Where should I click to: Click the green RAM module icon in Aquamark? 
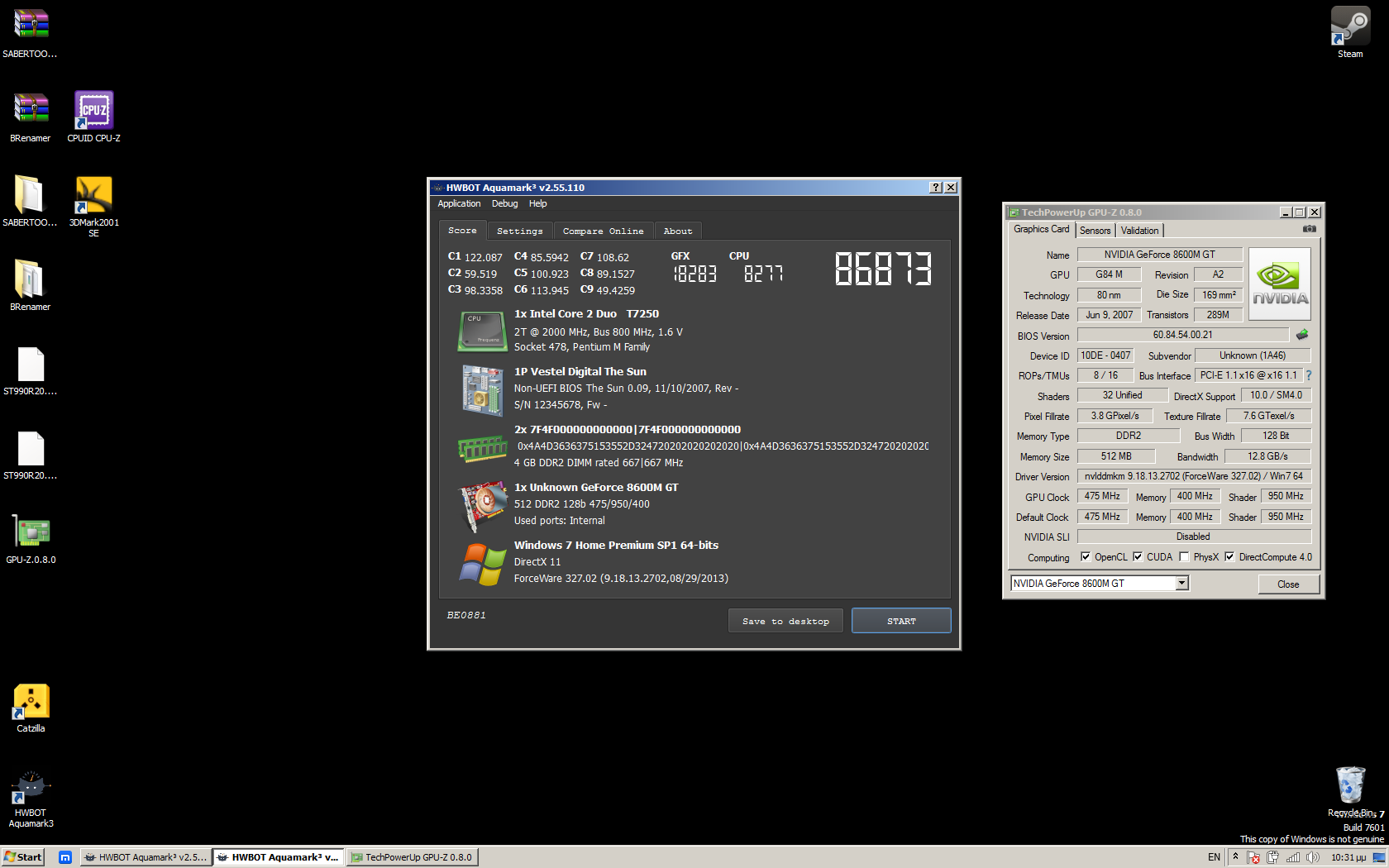(x=482, y=448)
